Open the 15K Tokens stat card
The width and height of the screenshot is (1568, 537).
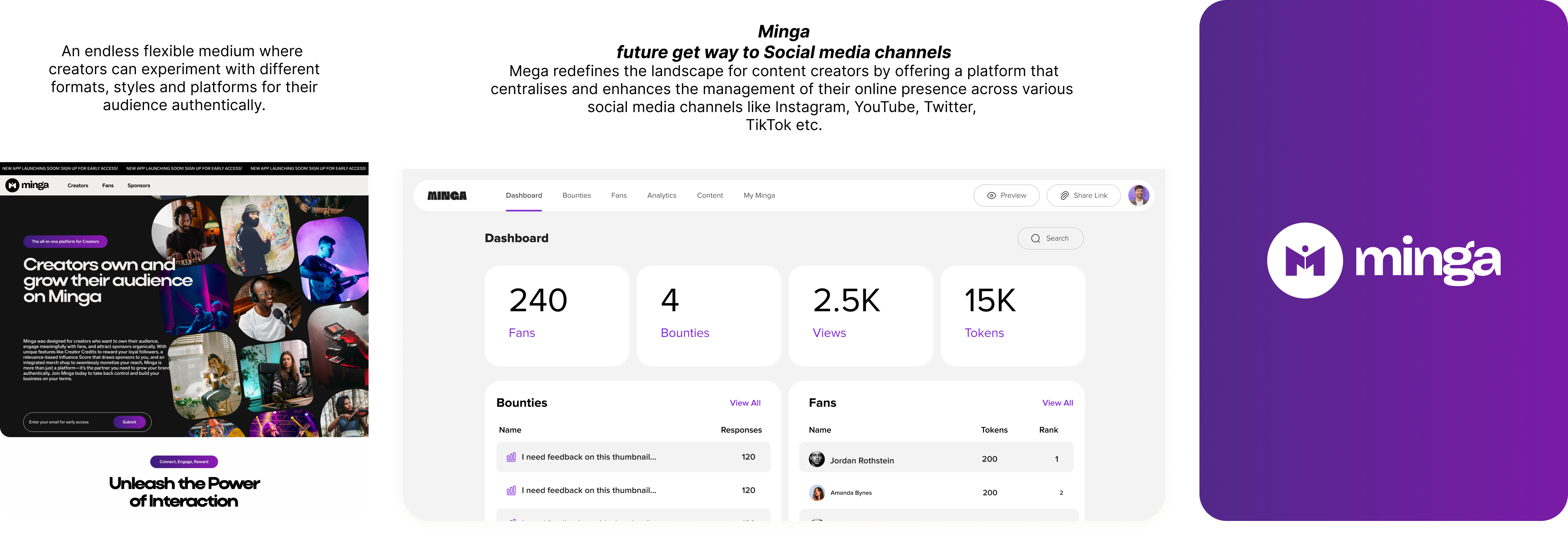[1012, 316]
